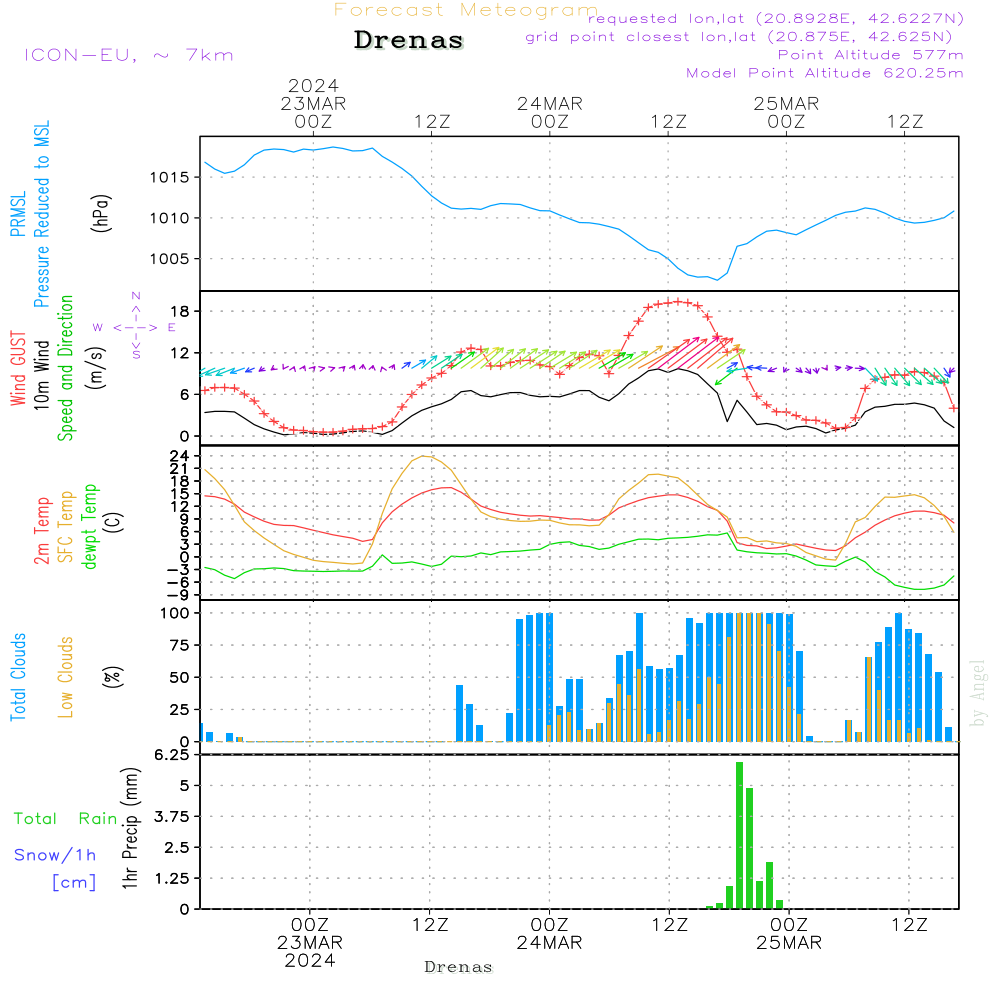This screenshot has width=1000, height=1000.
Task: Click the top axis '23MAR 00Z' label
Action: point(313,112)
